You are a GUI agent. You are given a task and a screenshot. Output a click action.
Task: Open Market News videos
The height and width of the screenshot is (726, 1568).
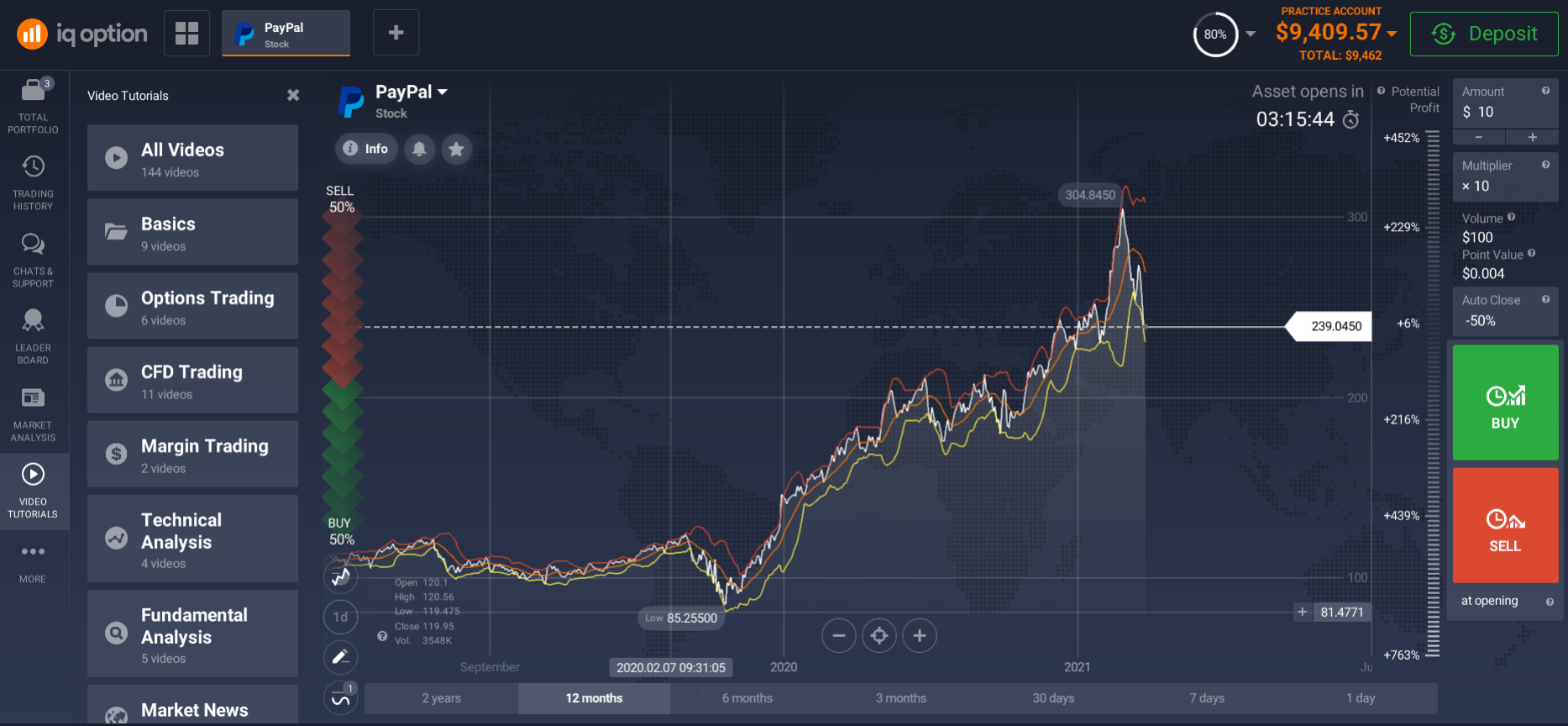pos(192,706)
